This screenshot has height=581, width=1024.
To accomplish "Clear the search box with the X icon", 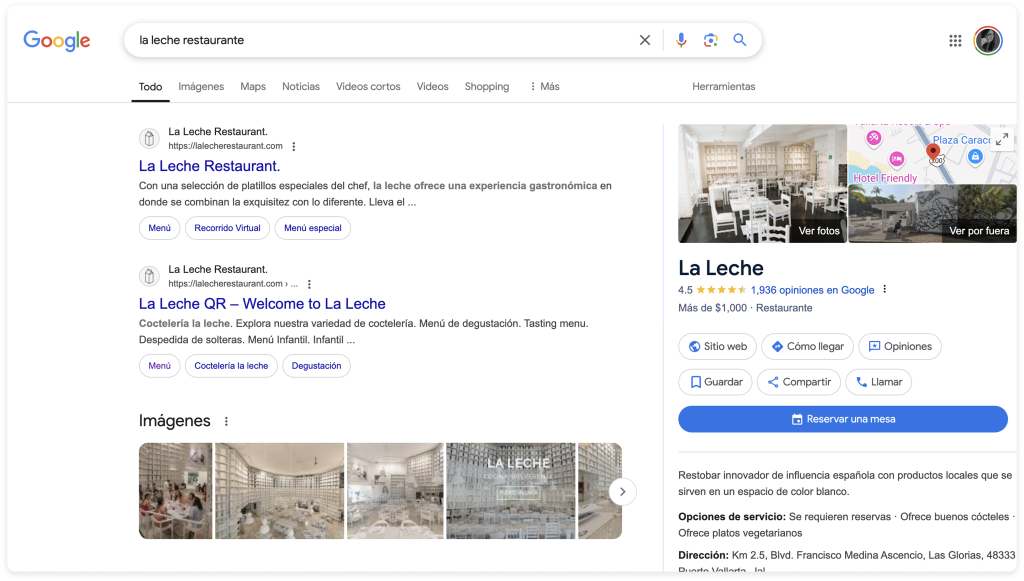I will tap(645, 40).
